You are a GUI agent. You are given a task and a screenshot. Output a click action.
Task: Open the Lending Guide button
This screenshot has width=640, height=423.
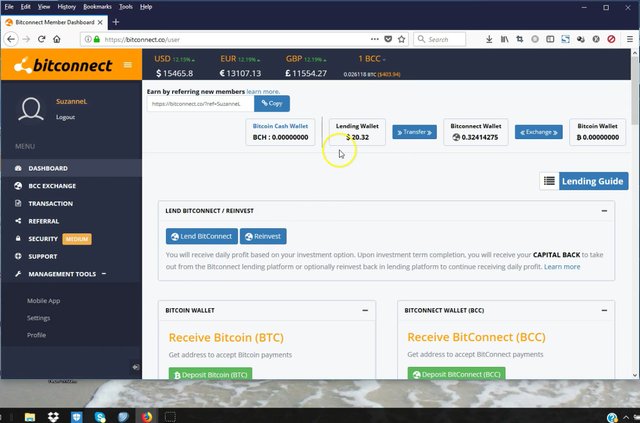(593, 181)
